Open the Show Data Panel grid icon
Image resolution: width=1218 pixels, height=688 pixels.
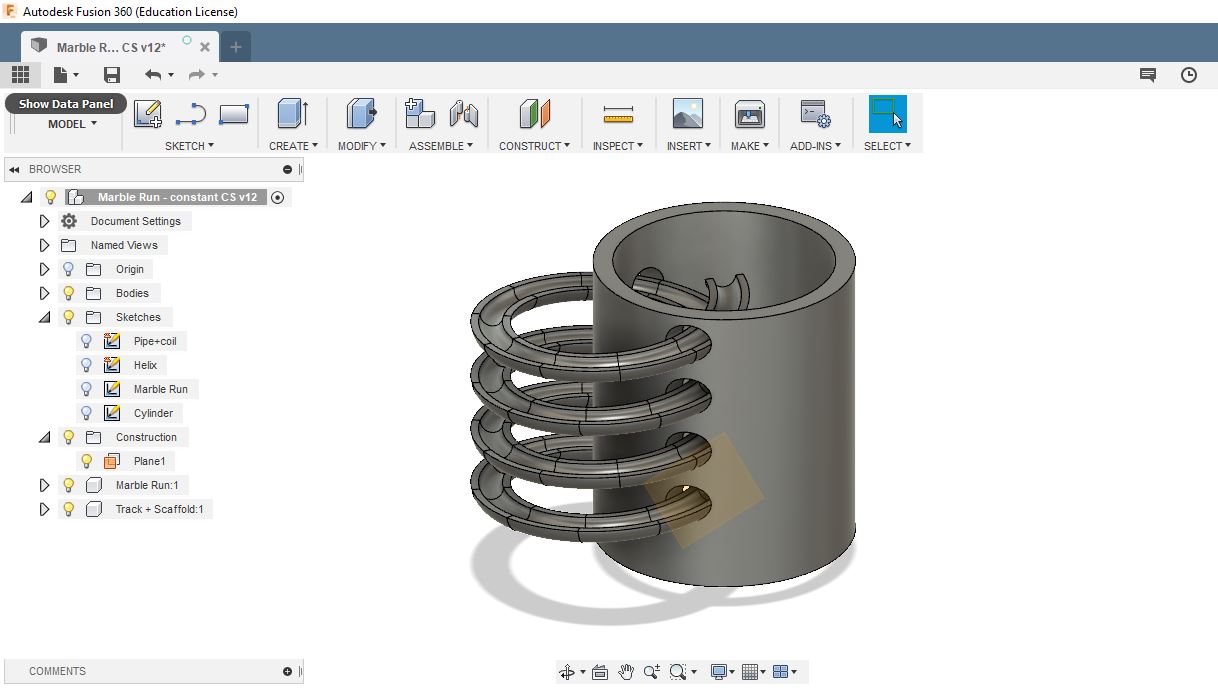(20, 75)
